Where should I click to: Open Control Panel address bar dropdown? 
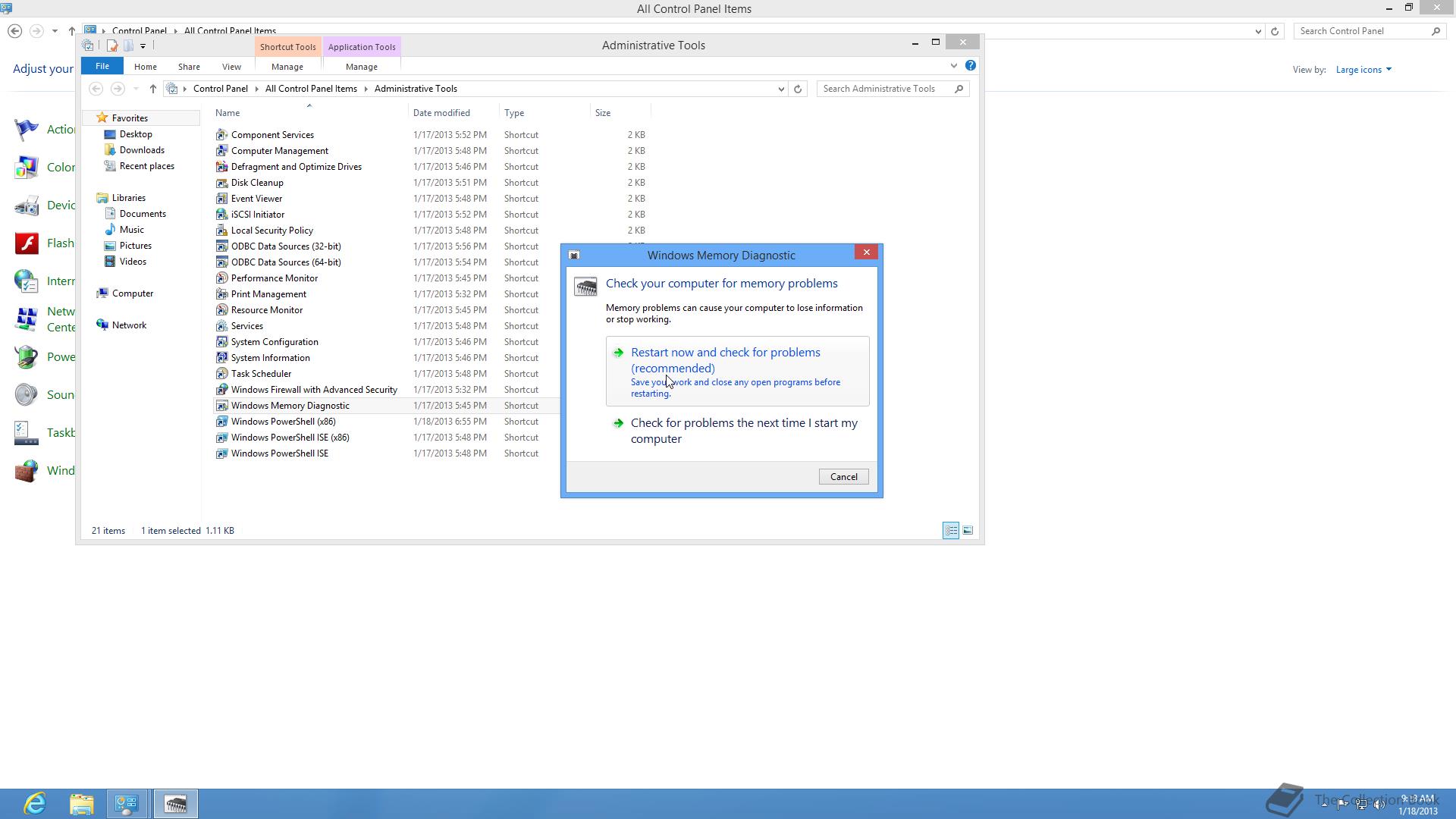(x=1258, y=31)
